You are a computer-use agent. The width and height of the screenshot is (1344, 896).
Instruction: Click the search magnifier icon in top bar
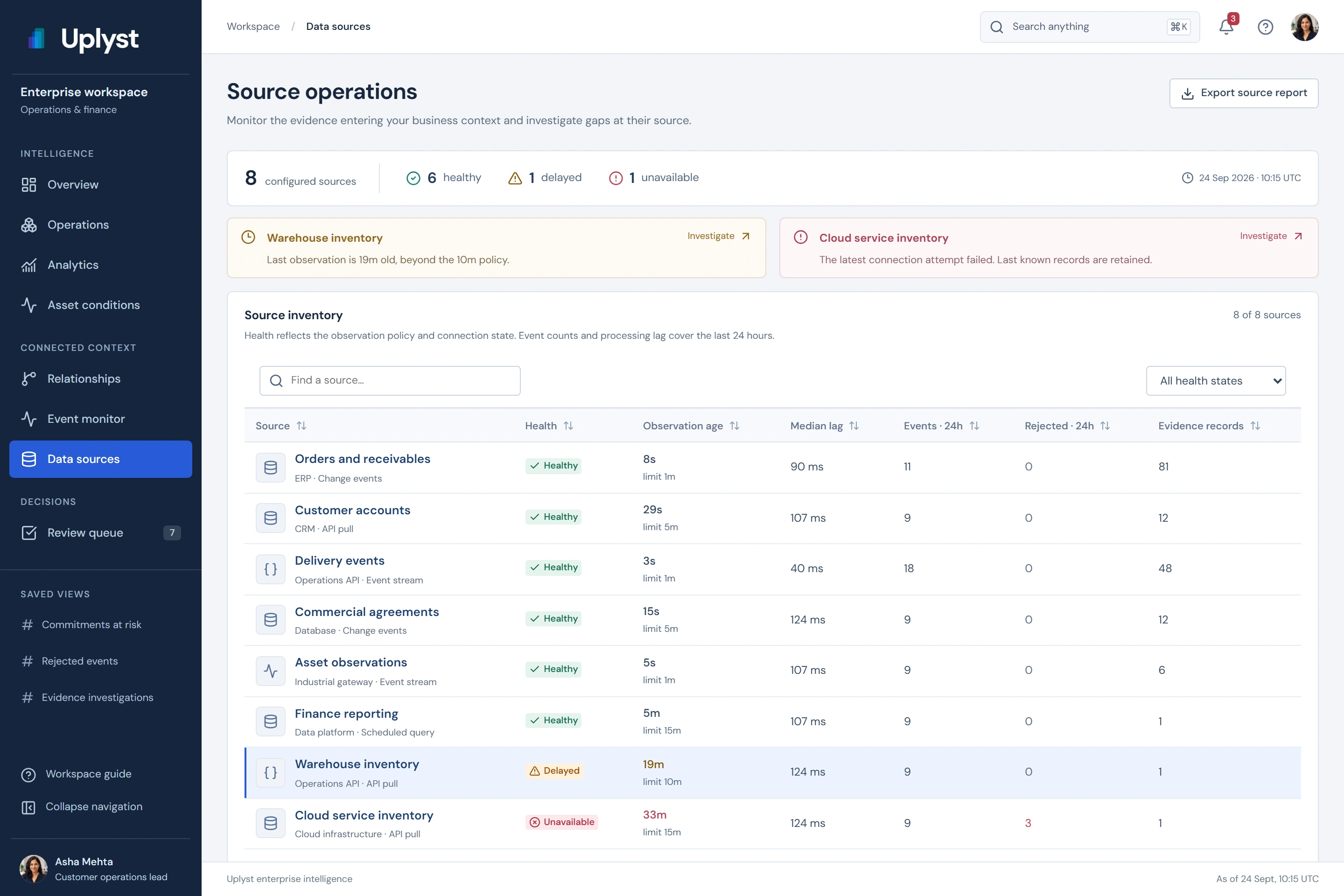(x=997, y=27)
